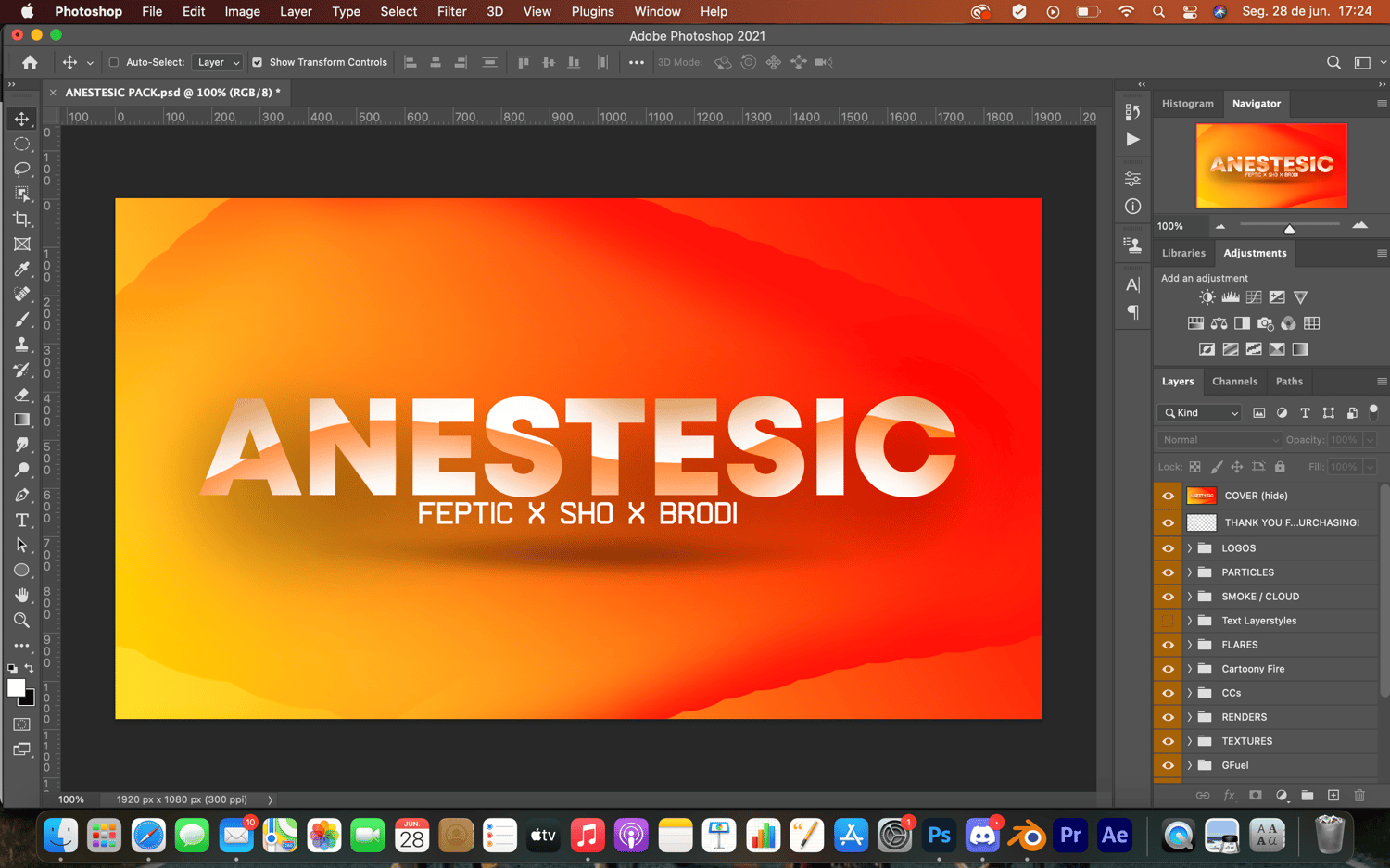The image size is (1390, 868).
Task: Open Photoshop from the Dock
Action: 939,836
